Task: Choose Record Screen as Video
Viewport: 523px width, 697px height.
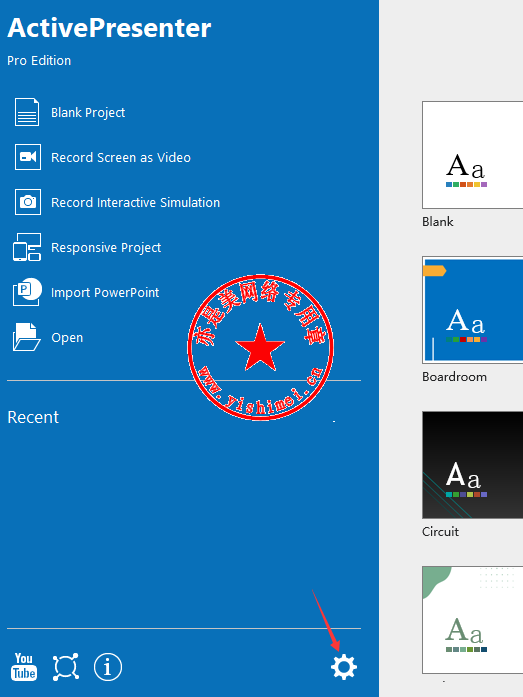Action: click(121, 157)
